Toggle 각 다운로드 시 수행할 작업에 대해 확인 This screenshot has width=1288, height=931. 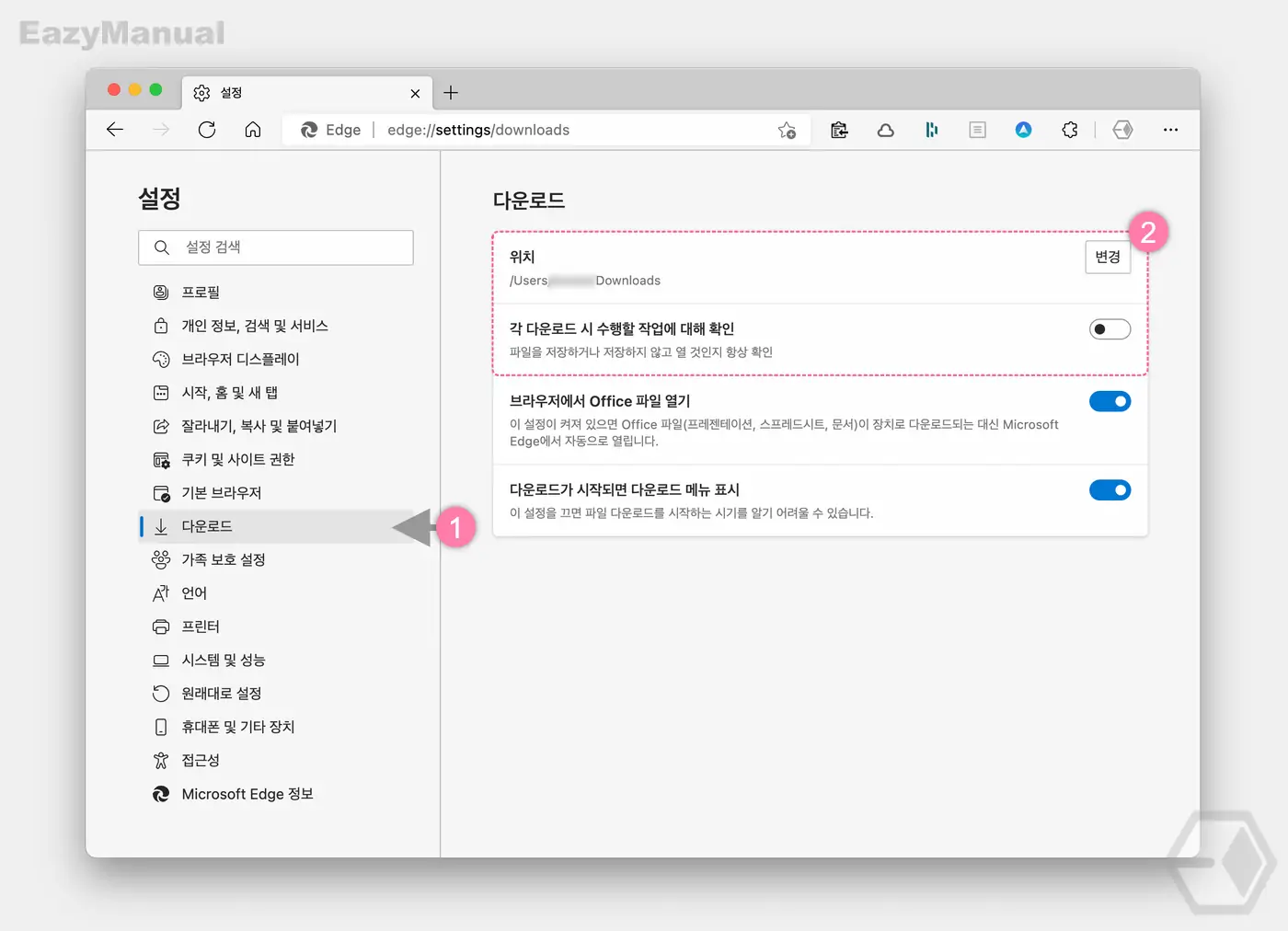1110,329
